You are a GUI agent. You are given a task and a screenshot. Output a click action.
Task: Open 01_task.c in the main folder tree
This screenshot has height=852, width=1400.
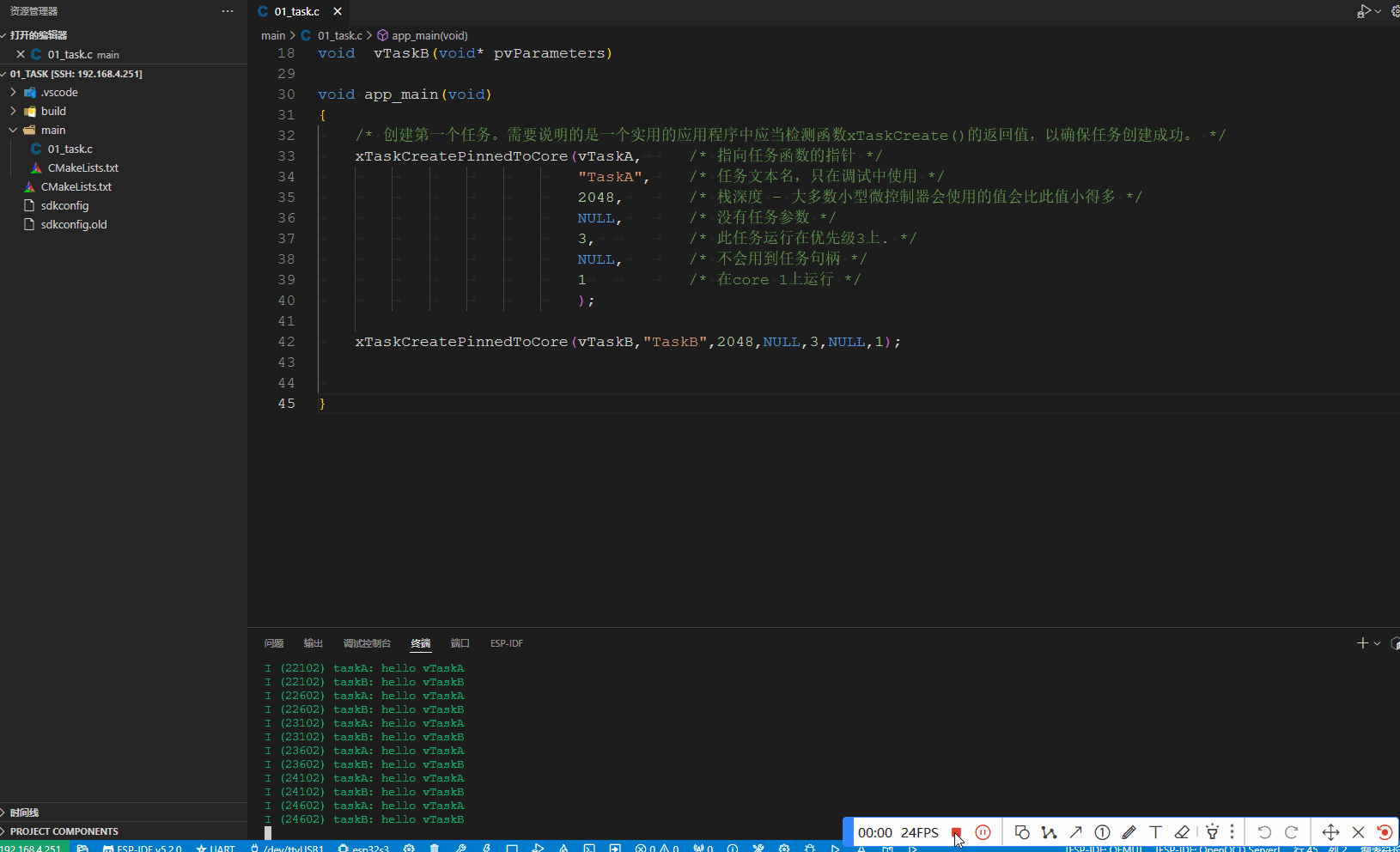pos(70,149)
